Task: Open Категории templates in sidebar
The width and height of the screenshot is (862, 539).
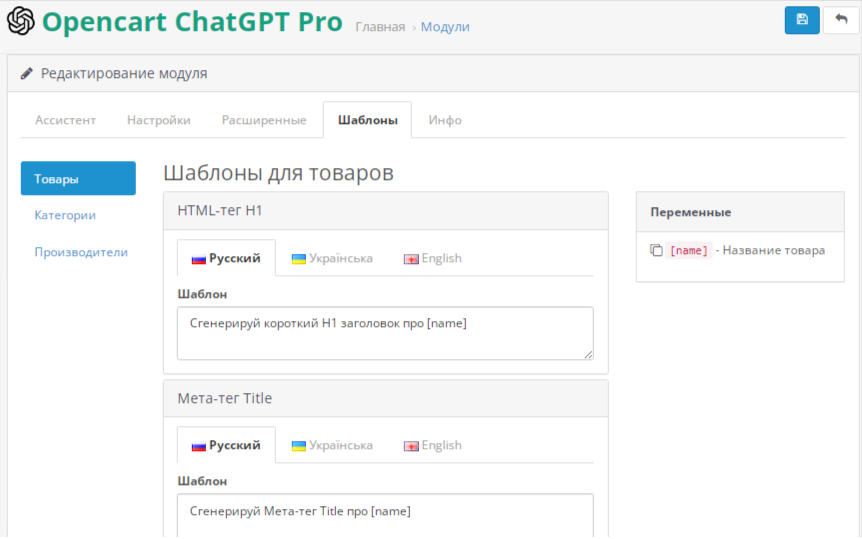Action: click(x=65, y=215)
